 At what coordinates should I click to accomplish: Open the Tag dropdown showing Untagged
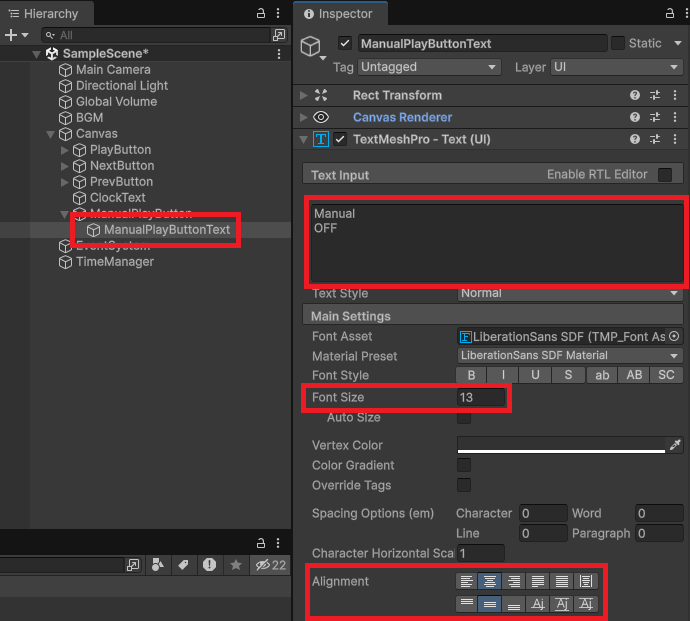point(430,67)
